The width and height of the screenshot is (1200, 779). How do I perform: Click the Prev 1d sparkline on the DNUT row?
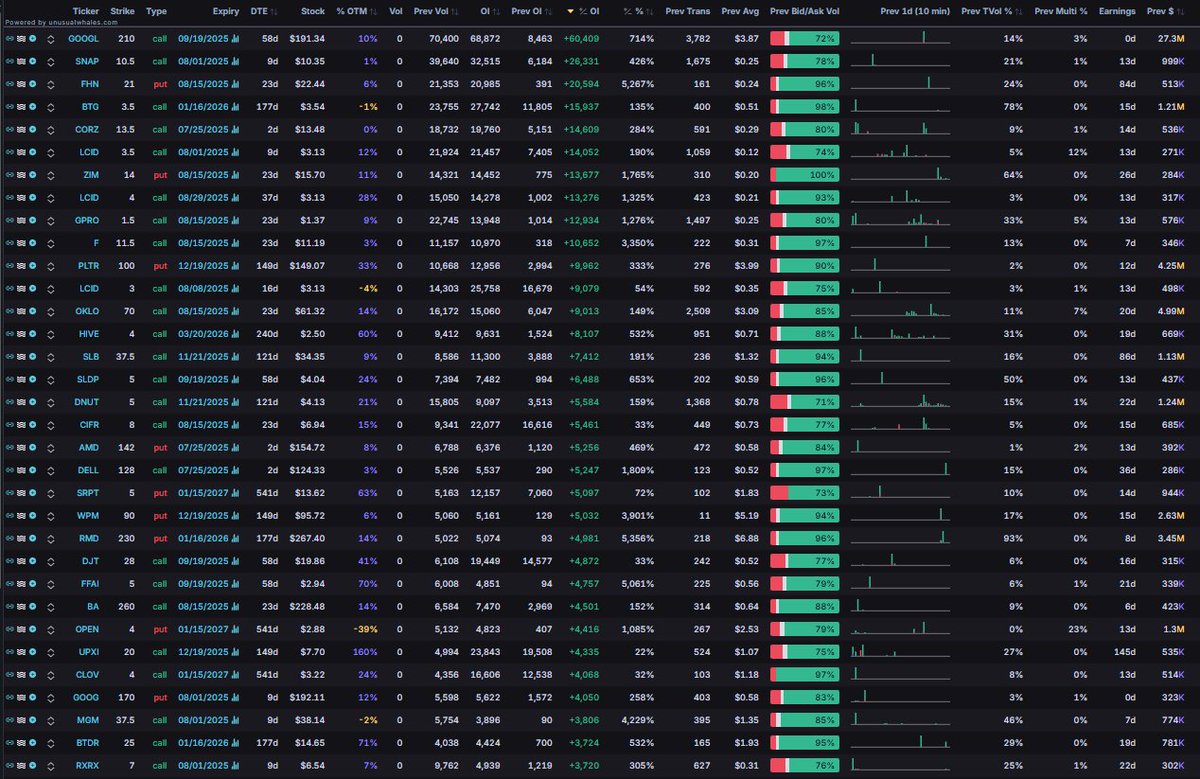click(x=901, y=400)
